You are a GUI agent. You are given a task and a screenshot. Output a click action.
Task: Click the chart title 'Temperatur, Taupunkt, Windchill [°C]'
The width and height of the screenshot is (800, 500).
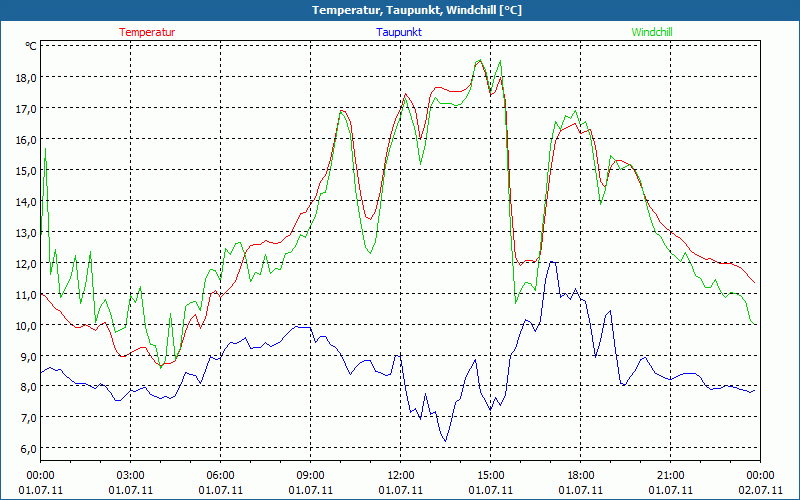click(417, 10)
